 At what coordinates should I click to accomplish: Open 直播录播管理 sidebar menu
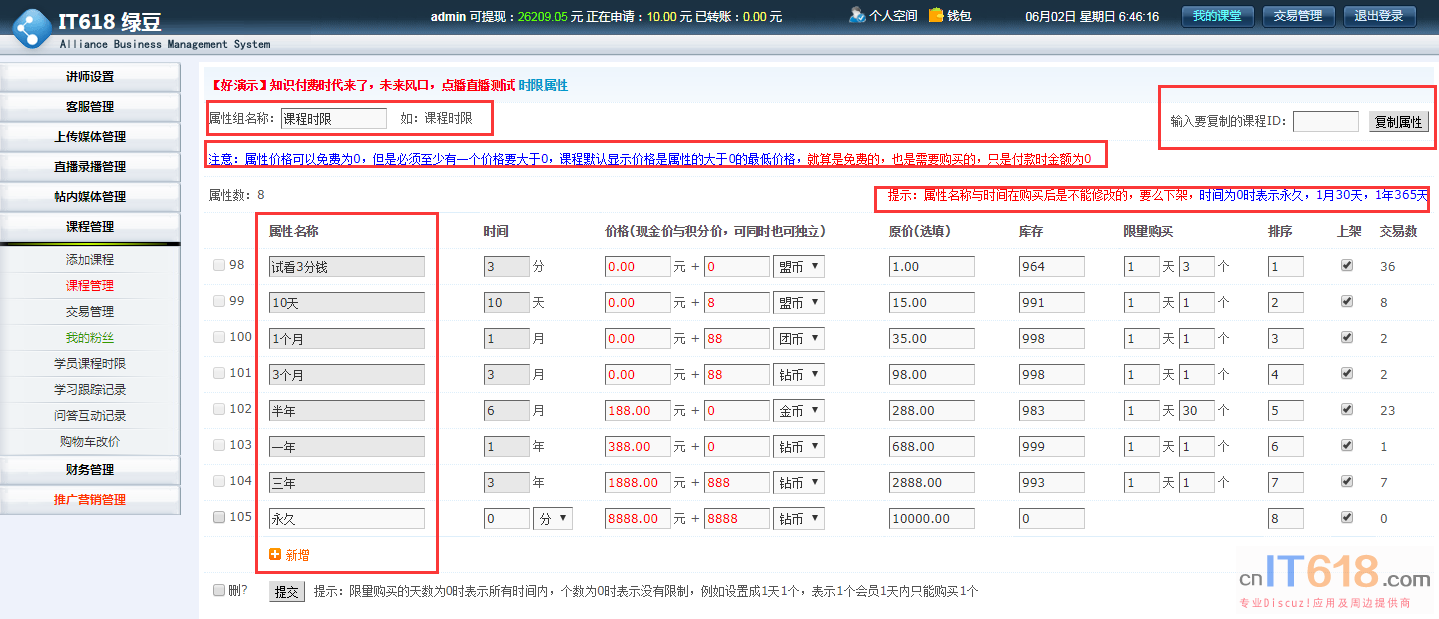click(90, 167)
